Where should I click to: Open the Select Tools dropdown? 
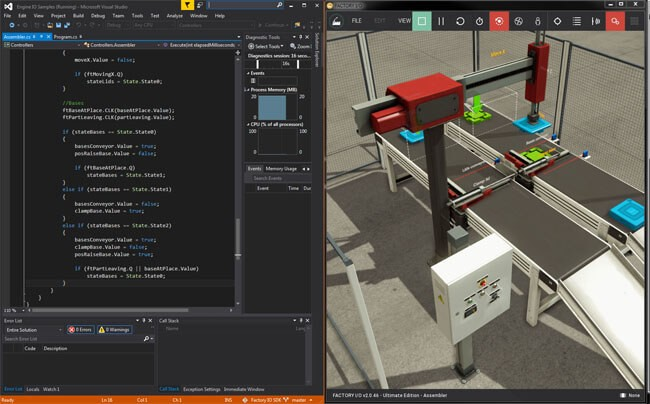267,46
